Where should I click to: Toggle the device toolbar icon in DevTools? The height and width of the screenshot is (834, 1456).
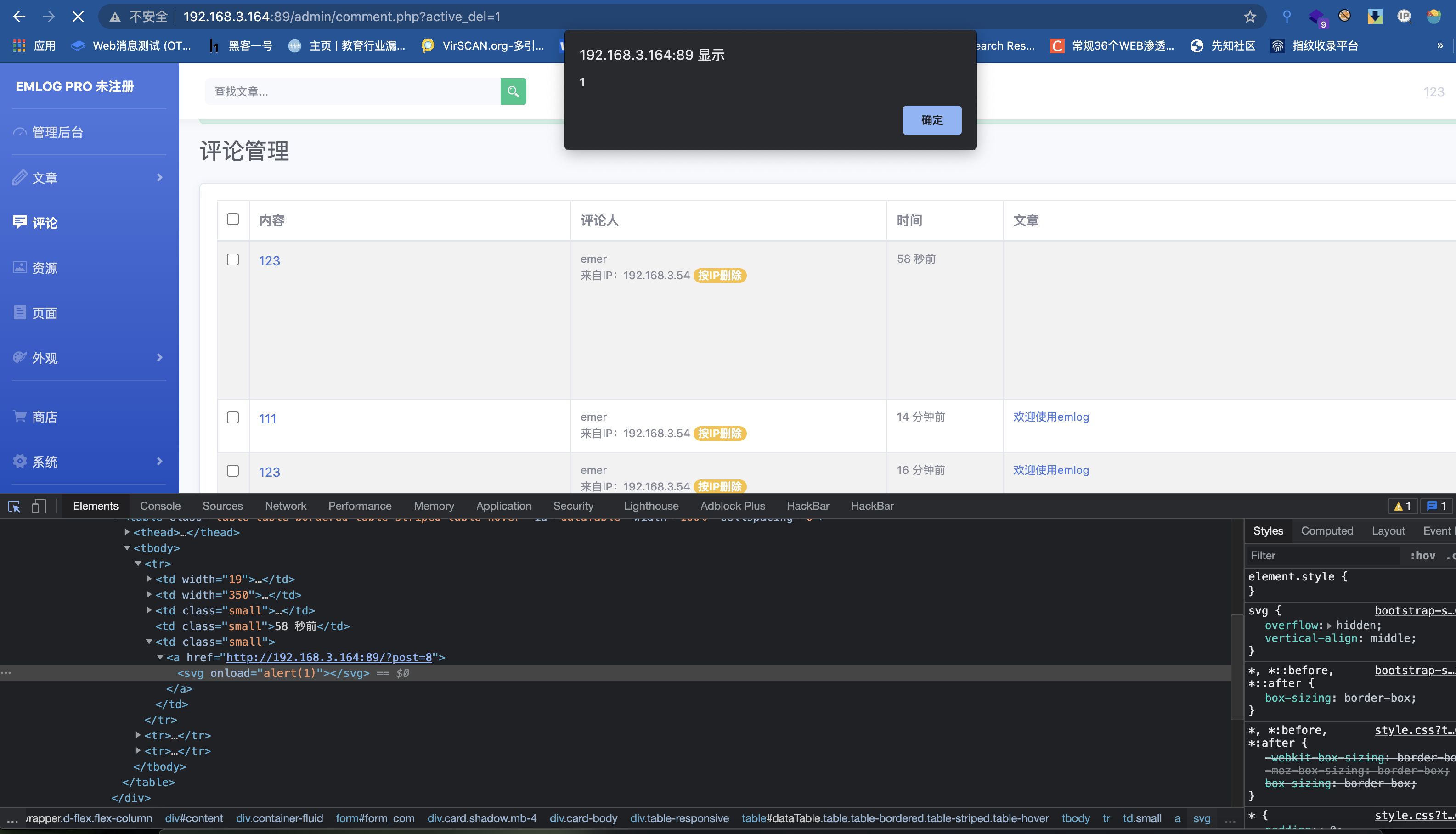[x=39, y=506]
